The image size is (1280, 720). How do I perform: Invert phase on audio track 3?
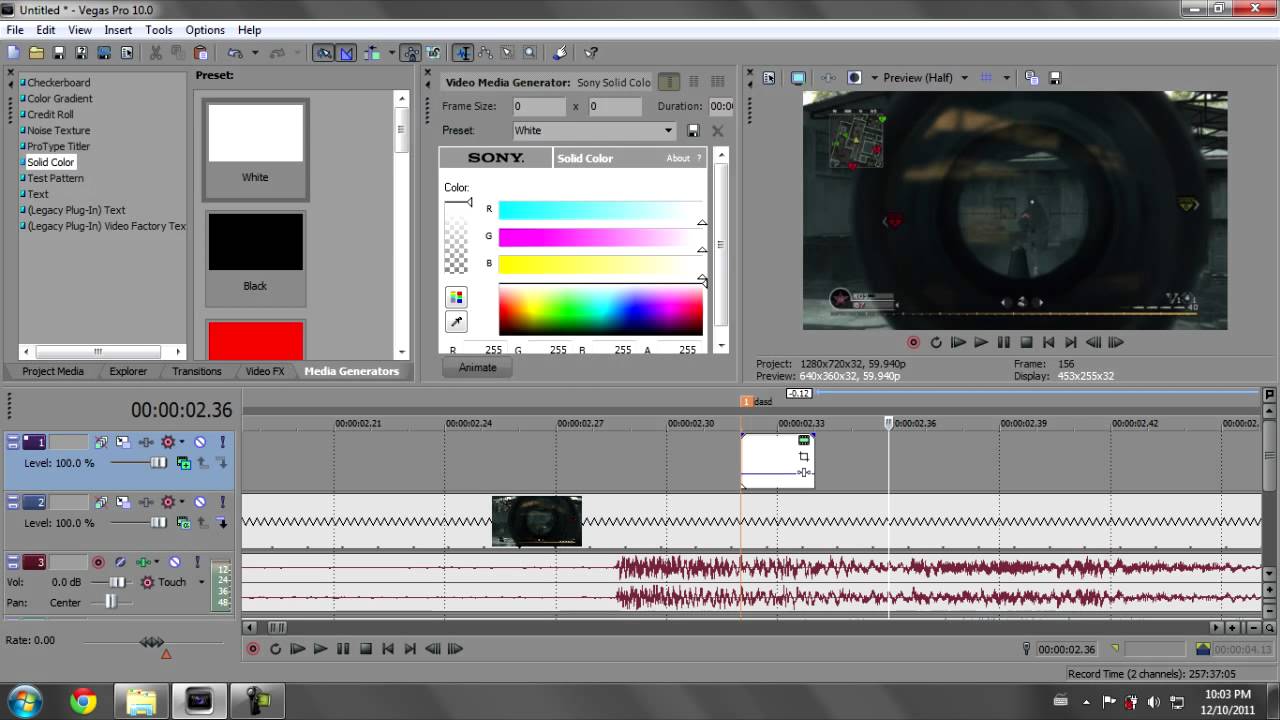[x=120, y=562]
